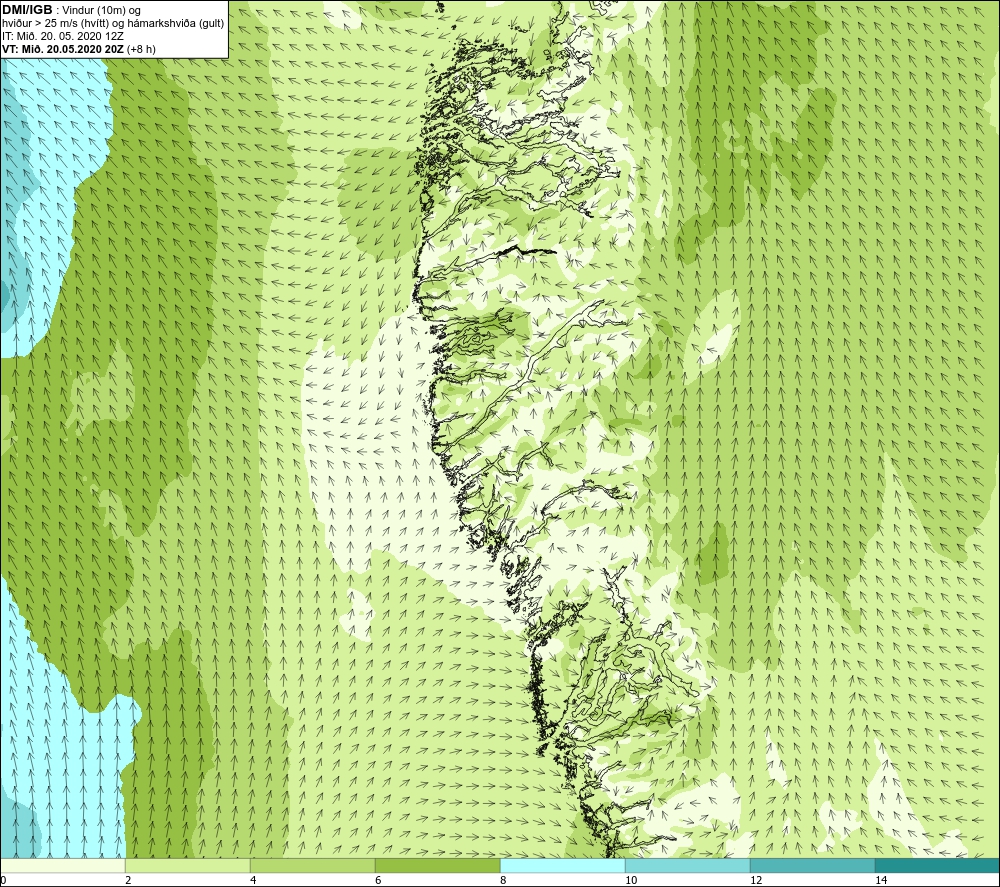Click the 0-2 m/s palest legend swatch
Image resolution: width=1000 pixels, height=887 pixels.
tap(62, 866)
